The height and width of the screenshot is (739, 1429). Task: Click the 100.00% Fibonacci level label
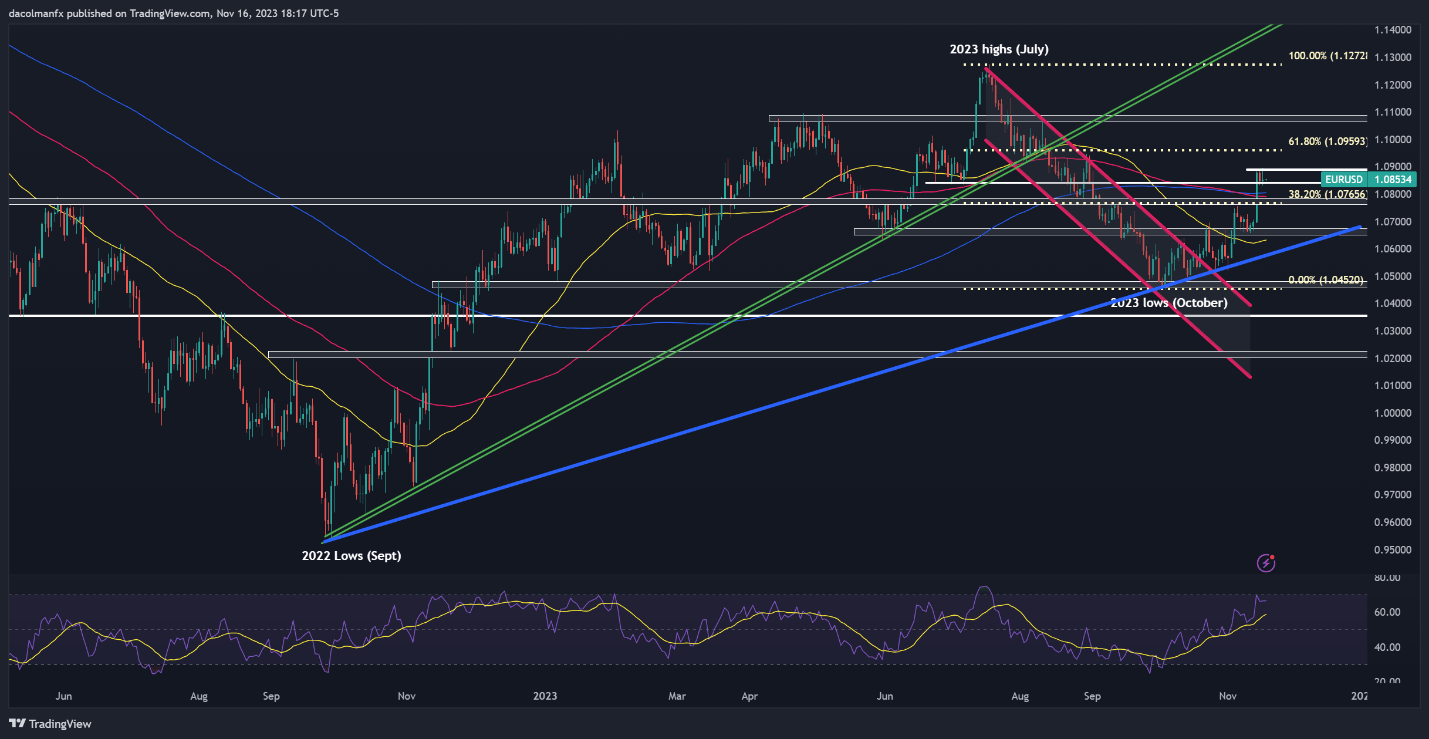[1327, 56]
